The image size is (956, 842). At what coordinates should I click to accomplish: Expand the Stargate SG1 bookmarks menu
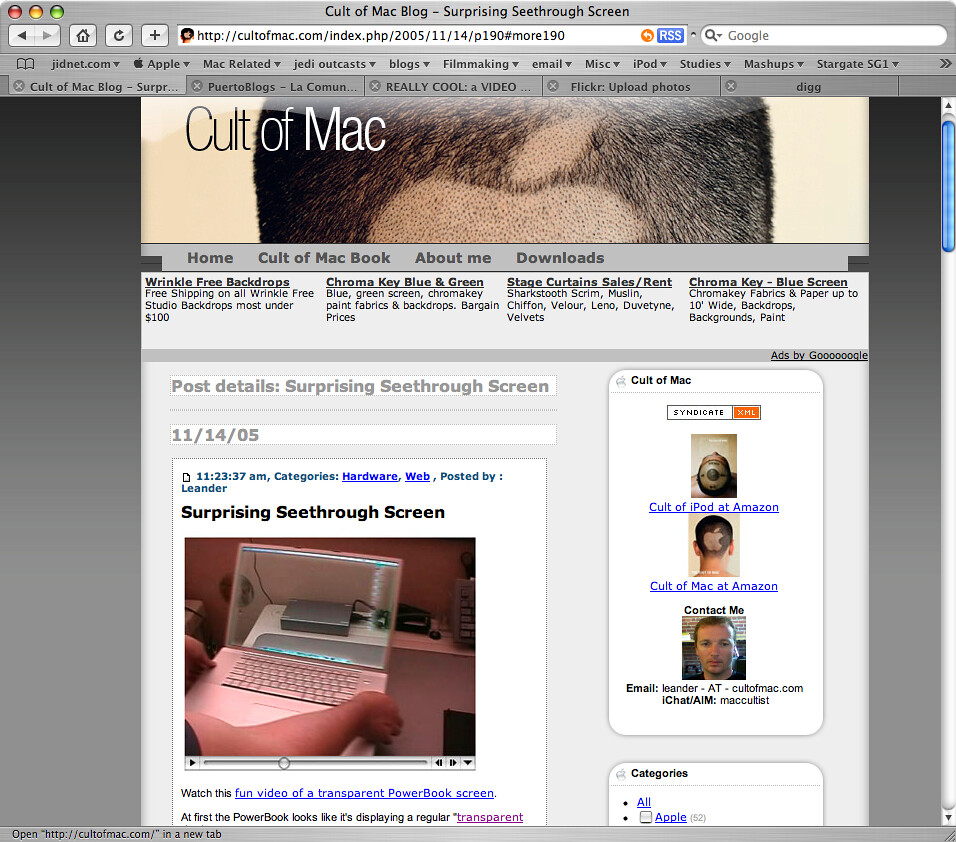[x=858, y=64]
